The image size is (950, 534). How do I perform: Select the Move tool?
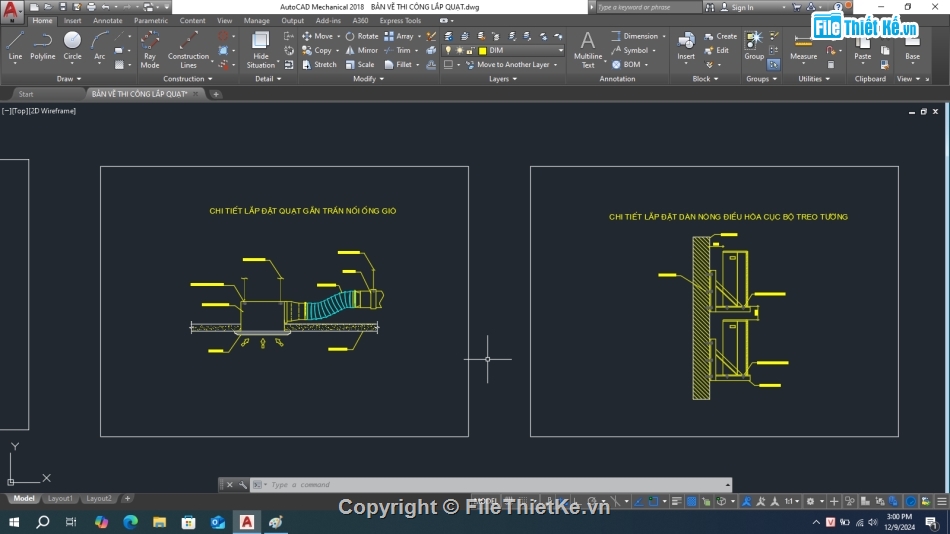click(318, 36)
